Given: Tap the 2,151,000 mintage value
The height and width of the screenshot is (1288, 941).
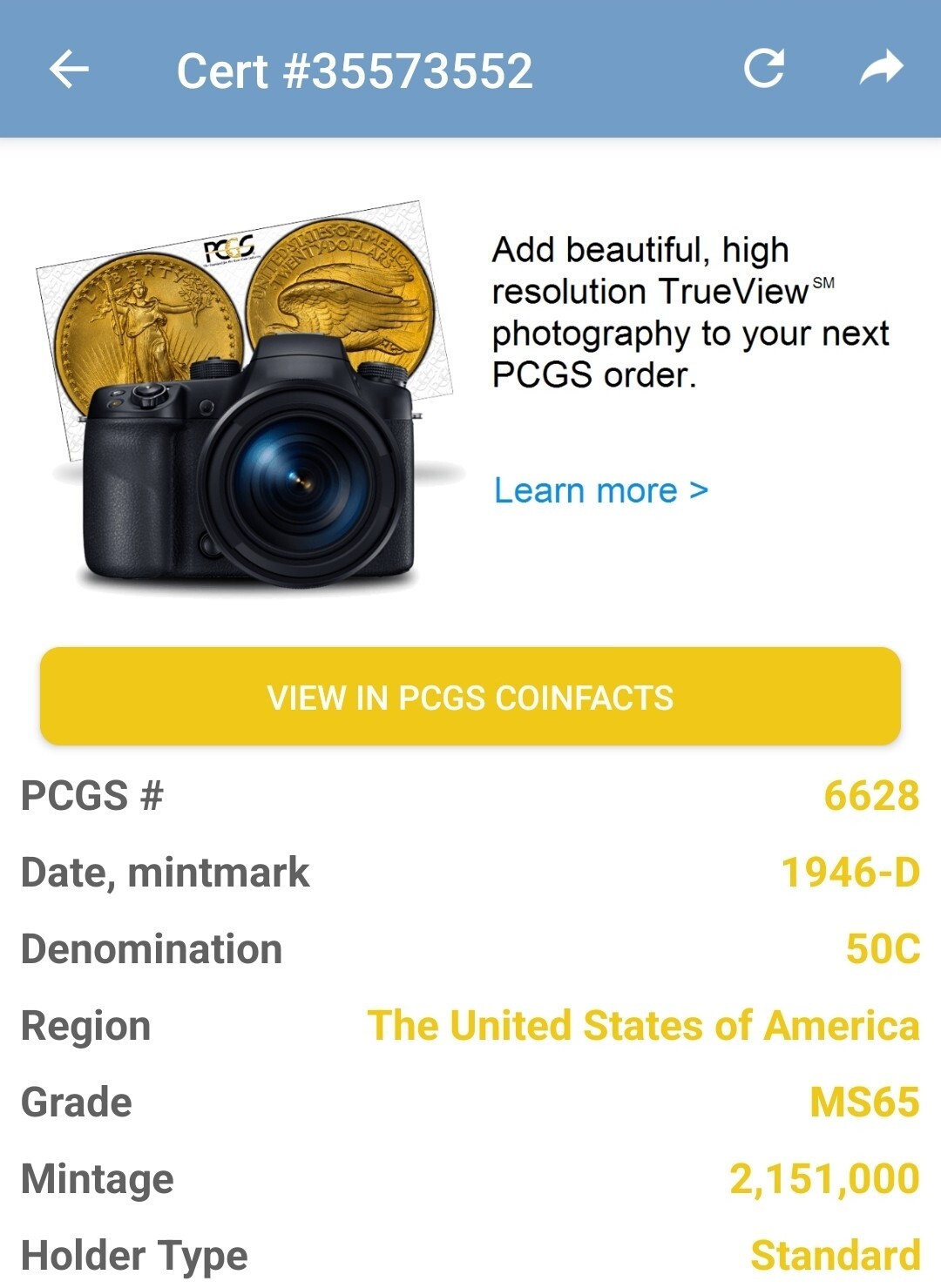Looking at the screenshot, I should click(x=824, y=1179).
